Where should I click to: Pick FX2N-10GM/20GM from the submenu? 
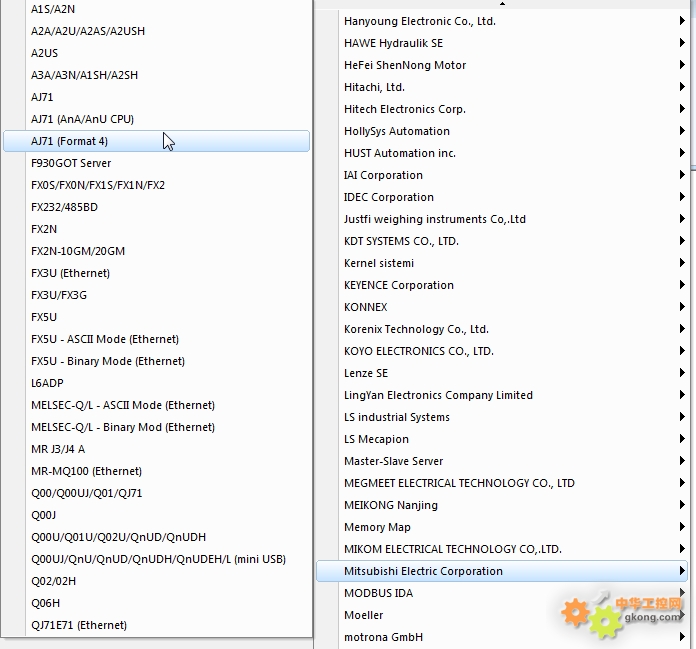[x=156, y=251]
